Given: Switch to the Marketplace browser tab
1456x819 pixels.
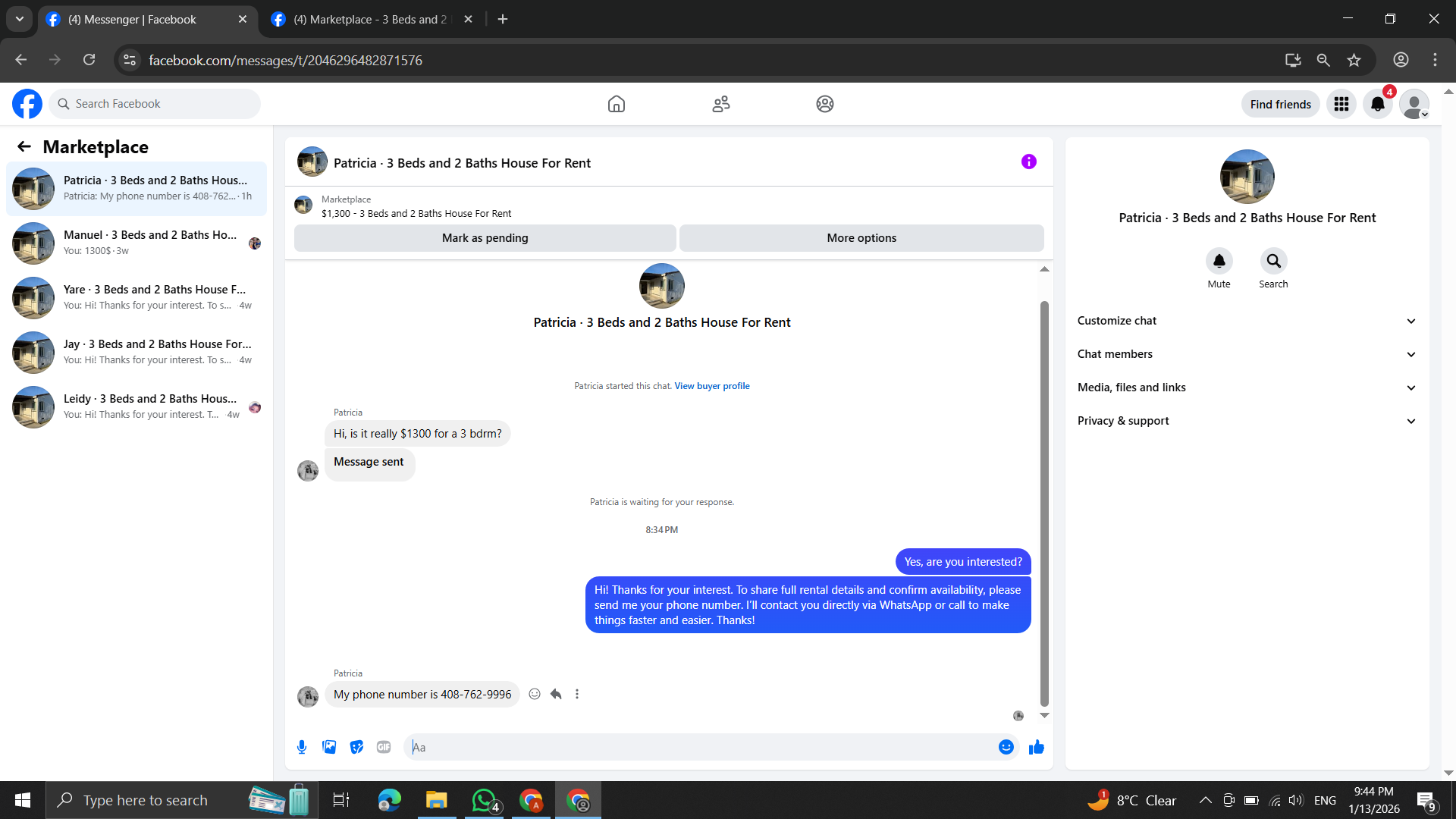Looking at the screenshot, I should [x=370, y=19].
